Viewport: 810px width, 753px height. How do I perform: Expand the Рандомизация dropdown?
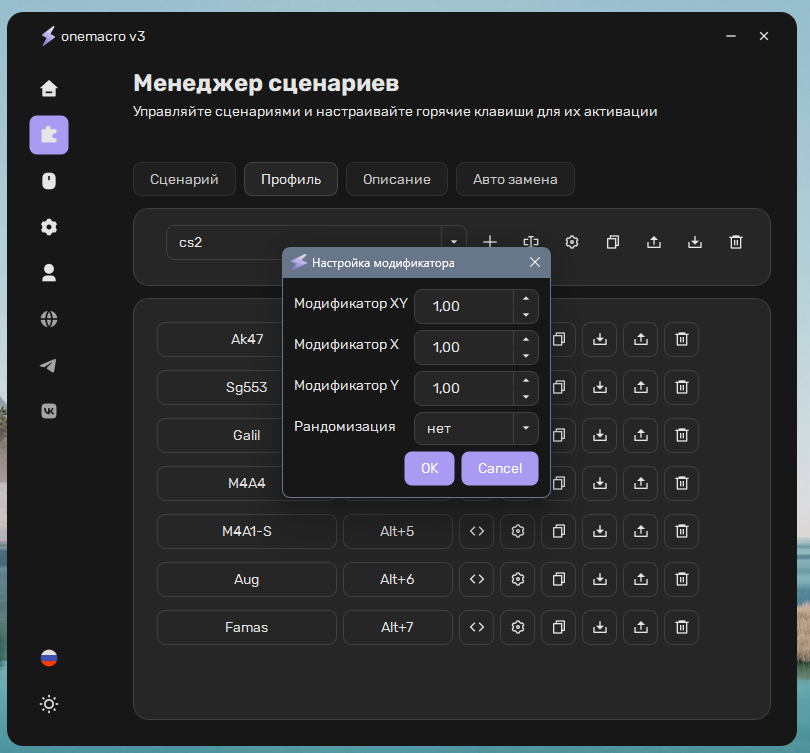(x=526, y=428)
